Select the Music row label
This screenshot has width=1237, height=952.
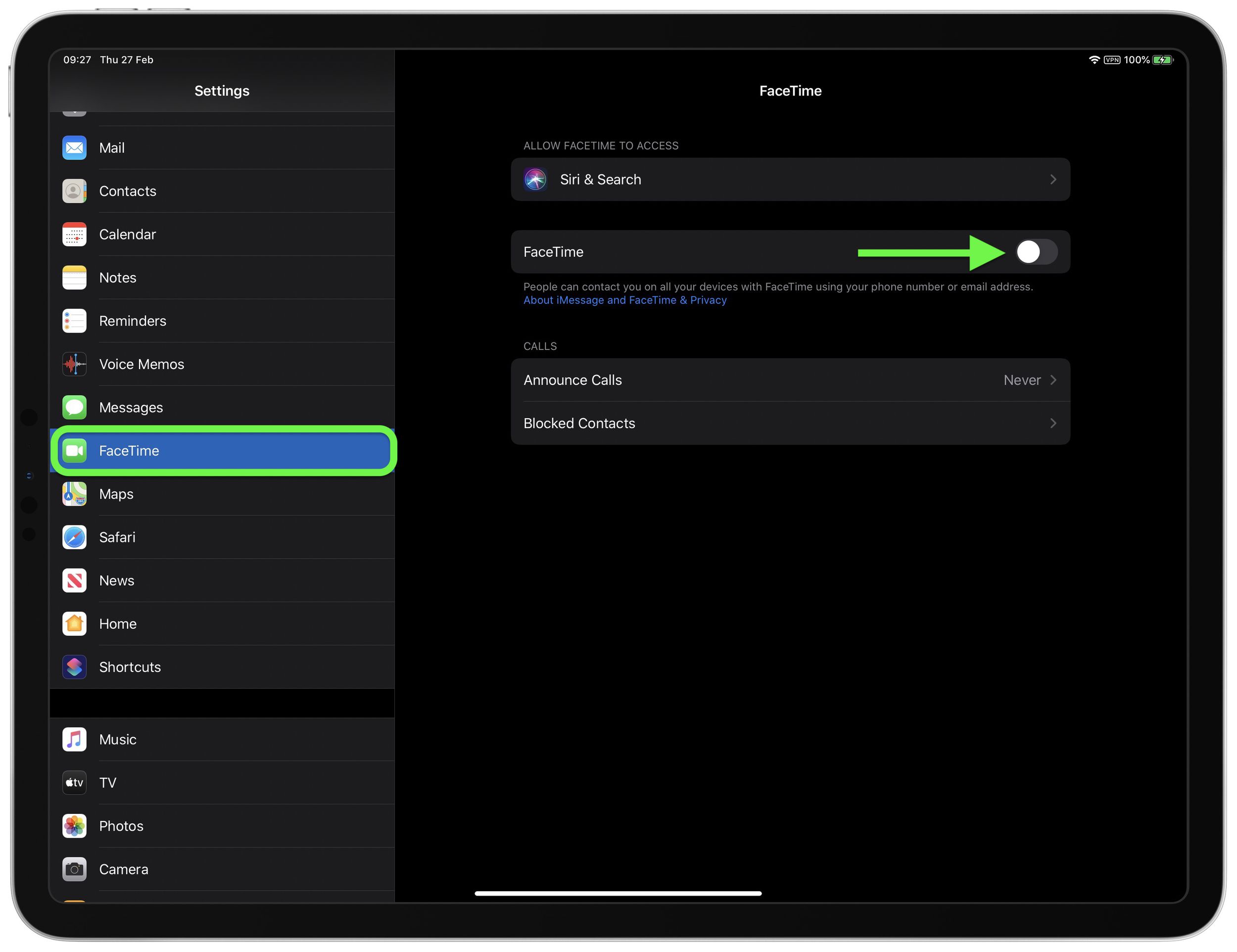[118, 740]
